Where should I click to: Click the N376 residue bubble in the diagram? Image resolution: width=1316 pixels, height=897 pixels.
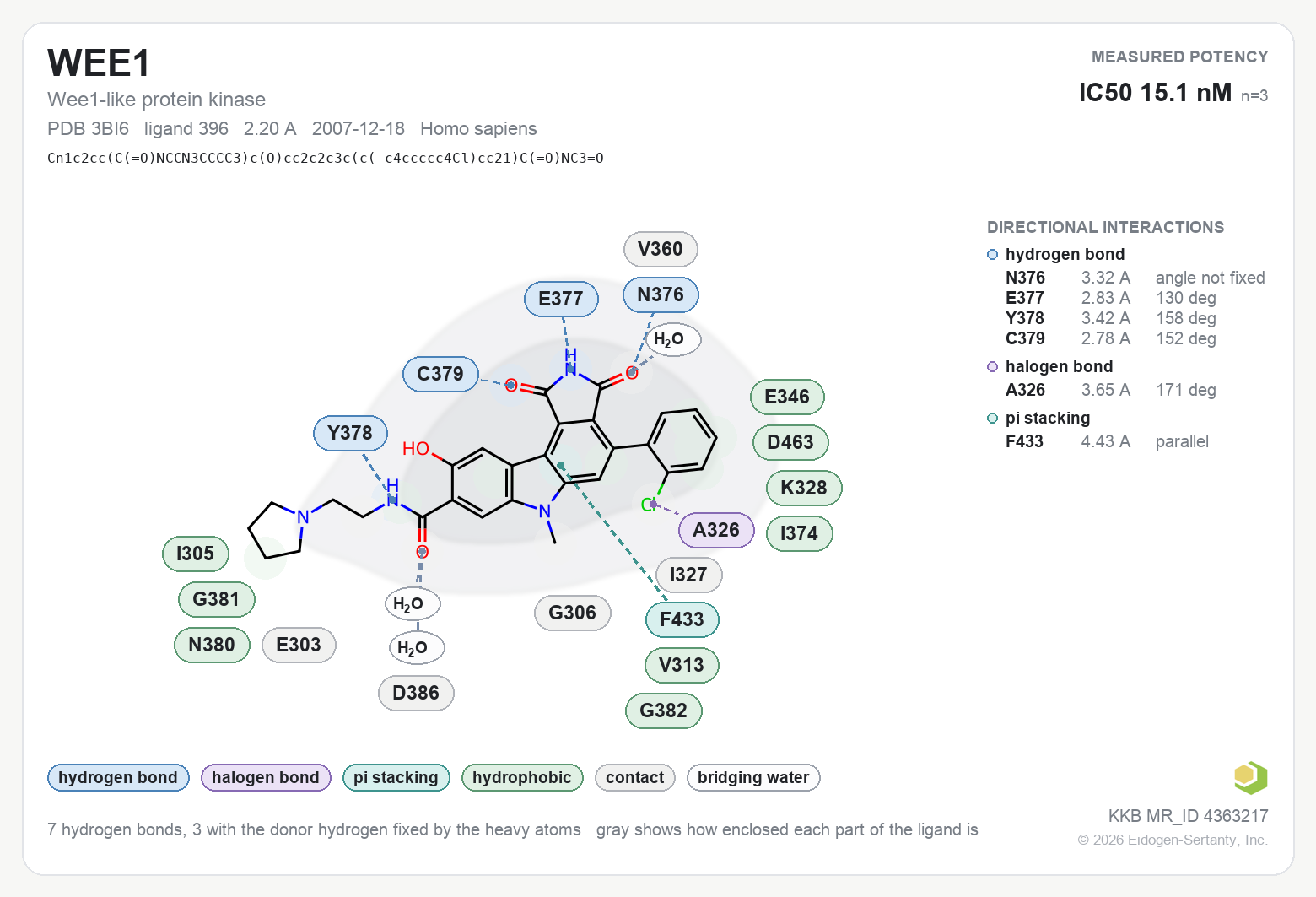tap(661, 294)
